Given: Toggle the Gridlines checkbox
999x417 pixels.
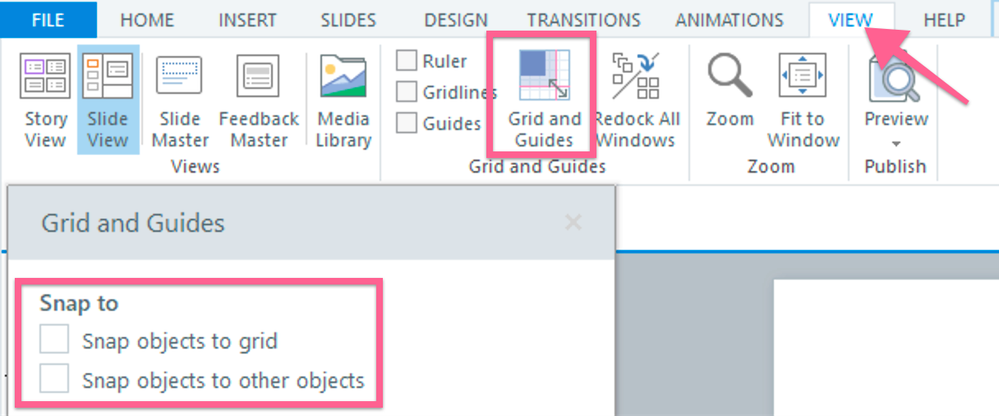Looking at the screenshot, I should pyautogui.click(x=407, y=93).
